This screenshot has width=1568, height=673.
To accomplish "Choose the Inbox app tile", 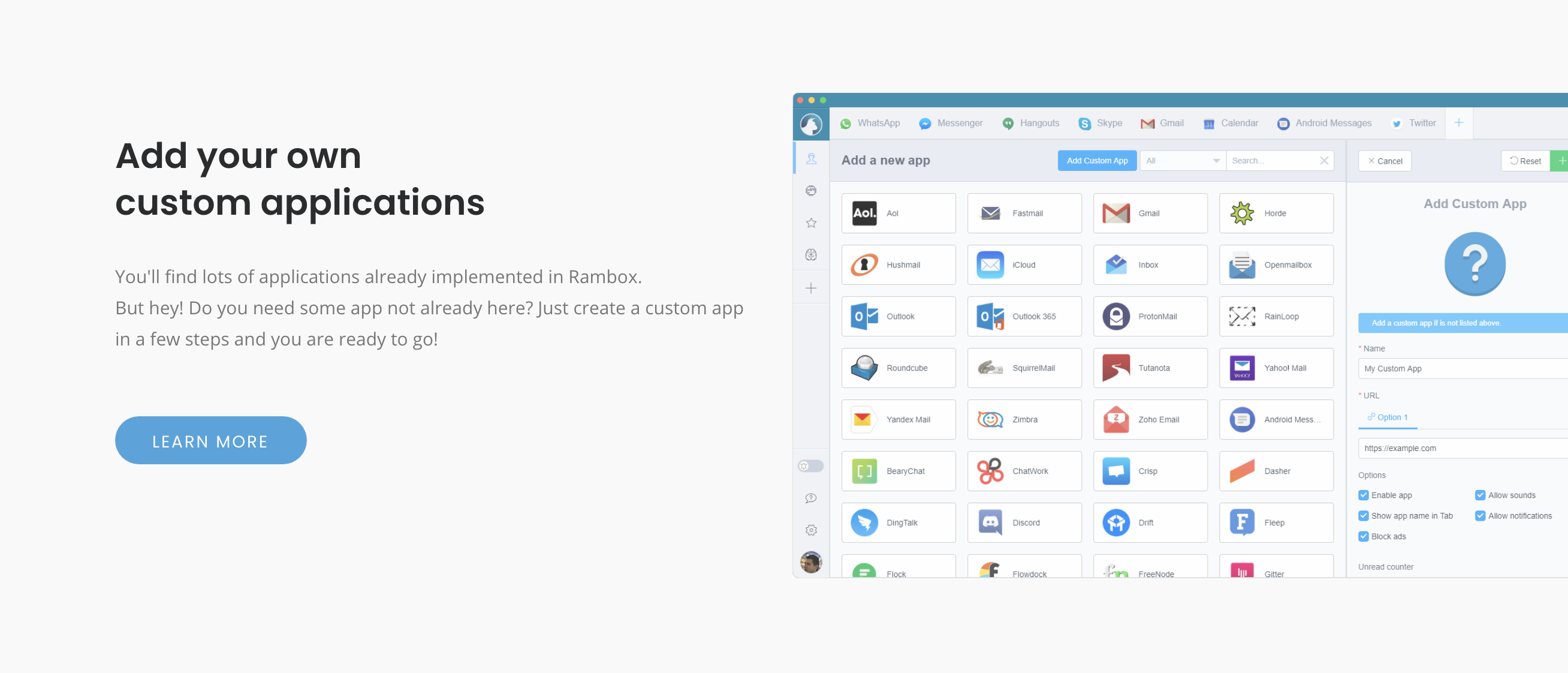I will pyautogui.click(x=1150, y=265).
